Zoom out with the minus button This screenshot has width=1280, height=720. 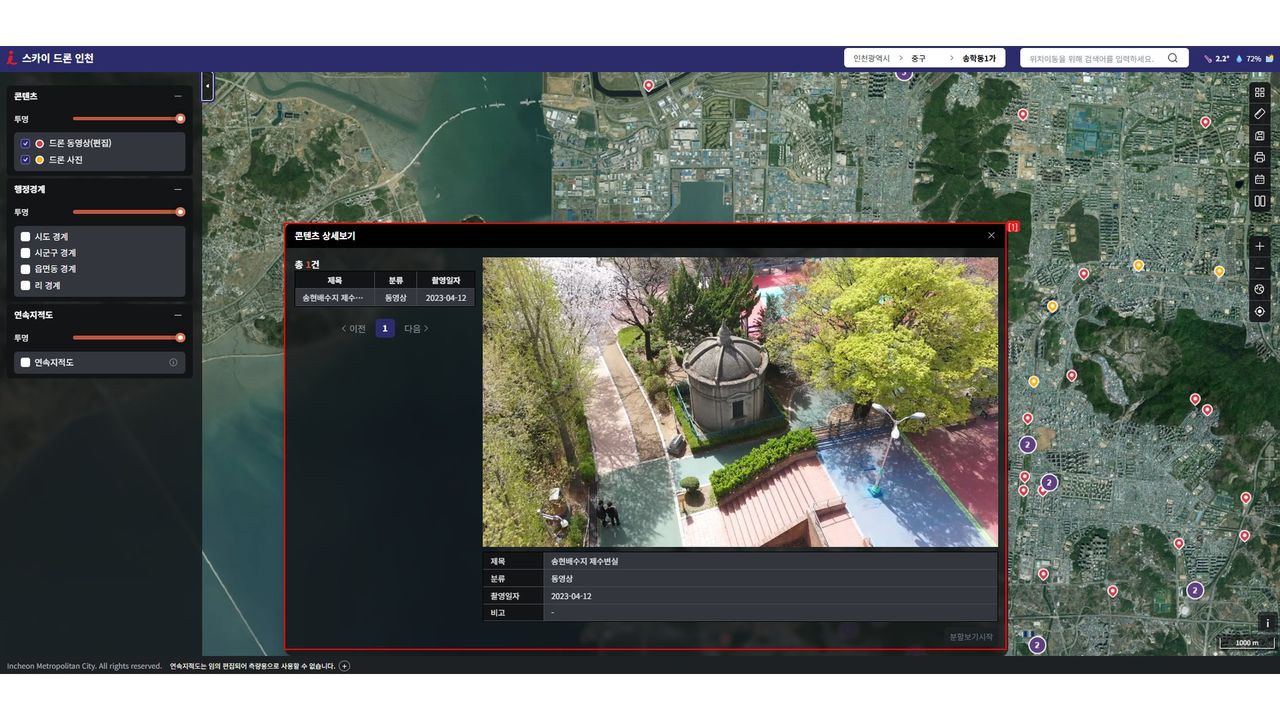pyautogui.click(x=1259, y=268)
